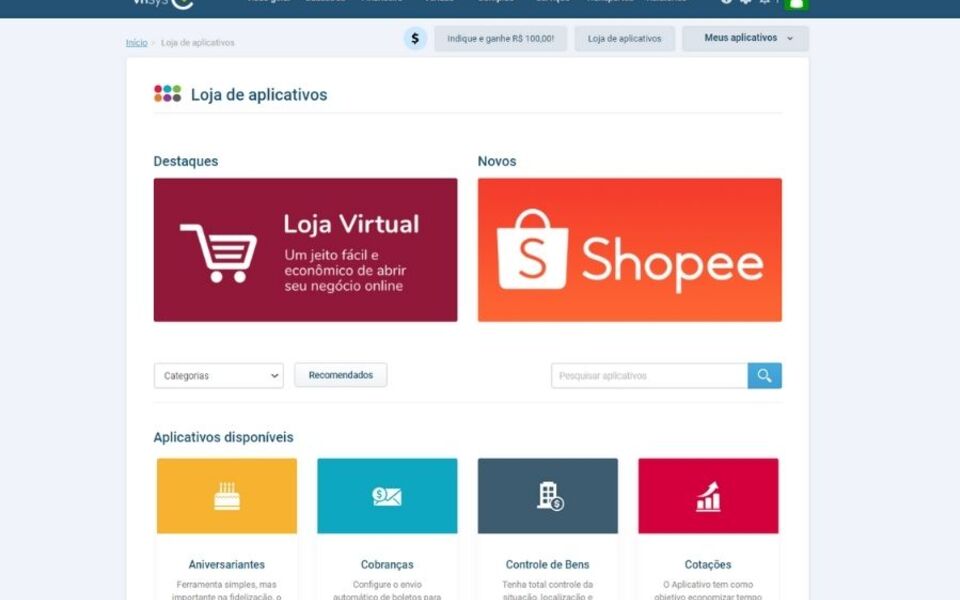Screen dimensions: 960x600
Task: Click the Loja de aplicativos breadcrumb text
Action: click(197, 42)
